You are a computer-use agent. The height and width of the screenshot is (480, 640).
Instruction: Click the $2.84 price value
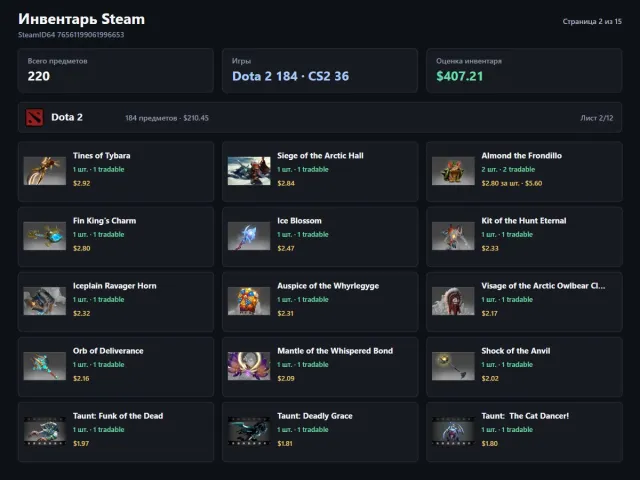click(x=286, y=183)
